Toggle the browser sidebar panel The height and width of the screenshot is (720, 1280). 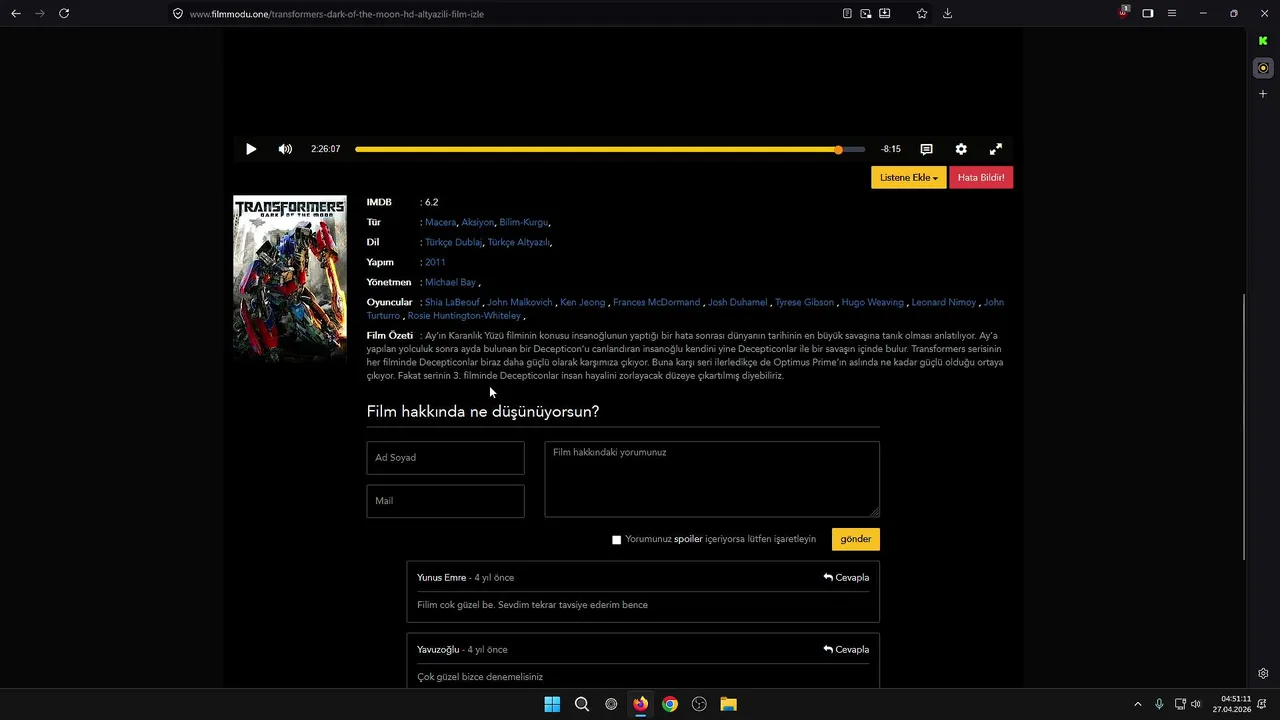1148,13
